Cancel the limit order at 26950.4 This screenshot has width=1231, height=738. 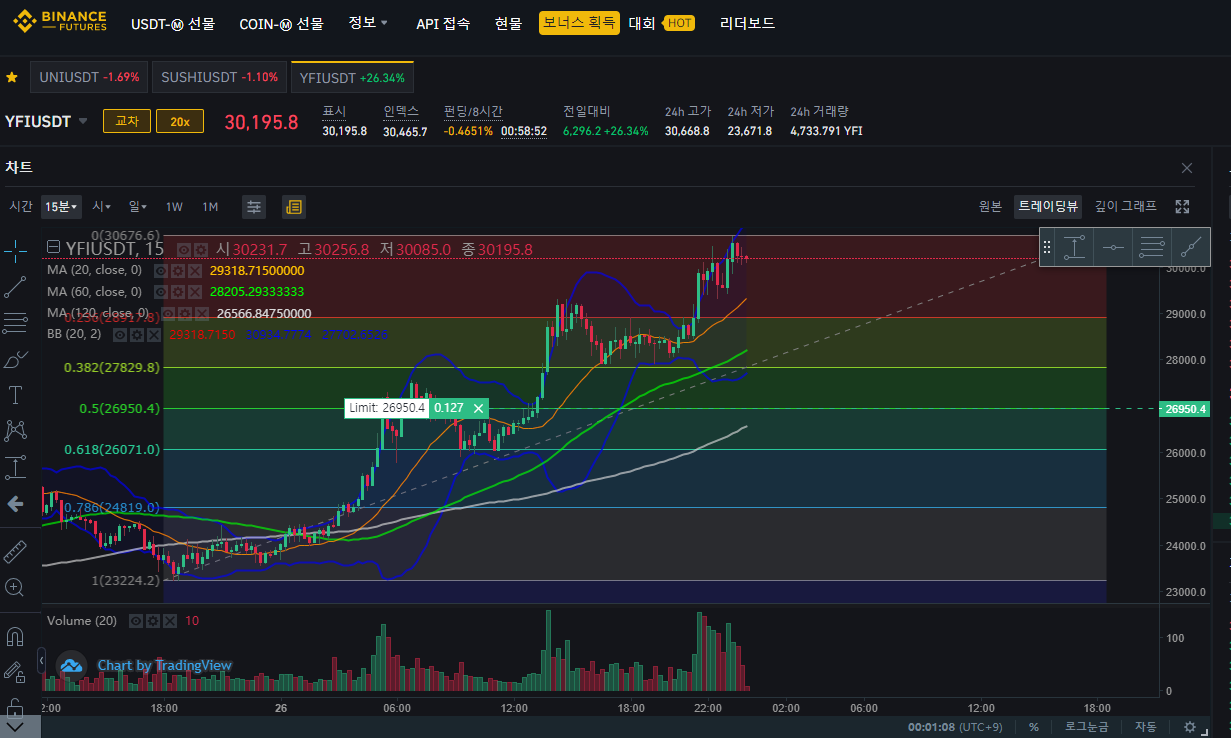tap(478, 408)
